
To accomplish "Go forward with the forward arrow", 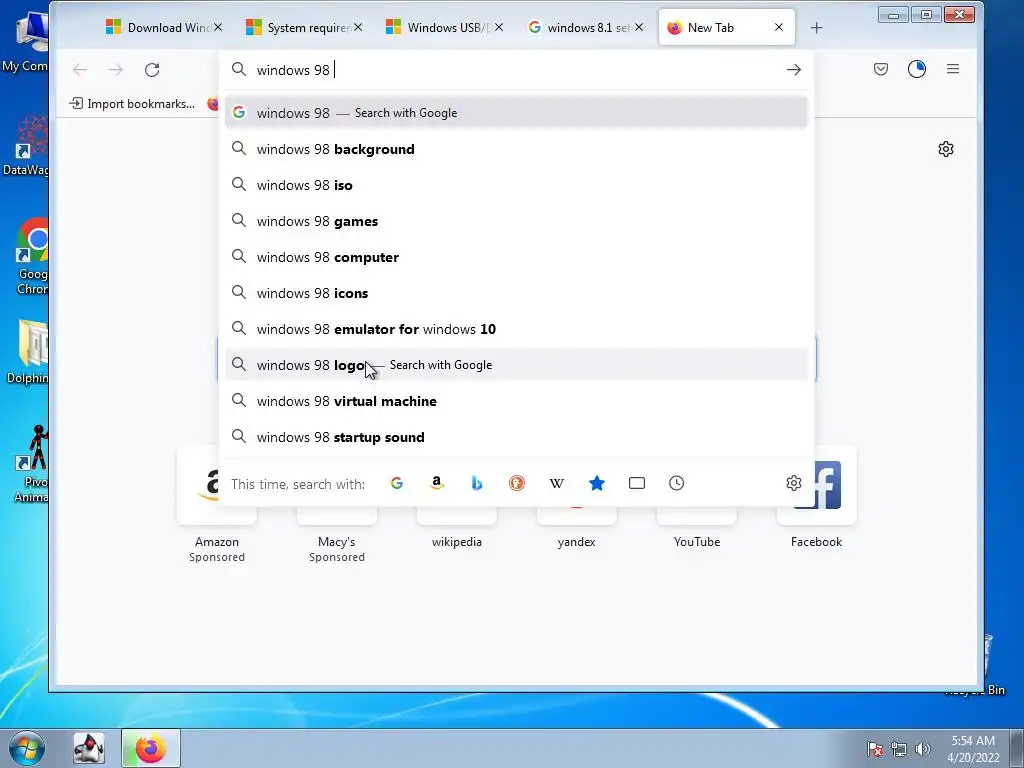I will (x=116, y=70).
